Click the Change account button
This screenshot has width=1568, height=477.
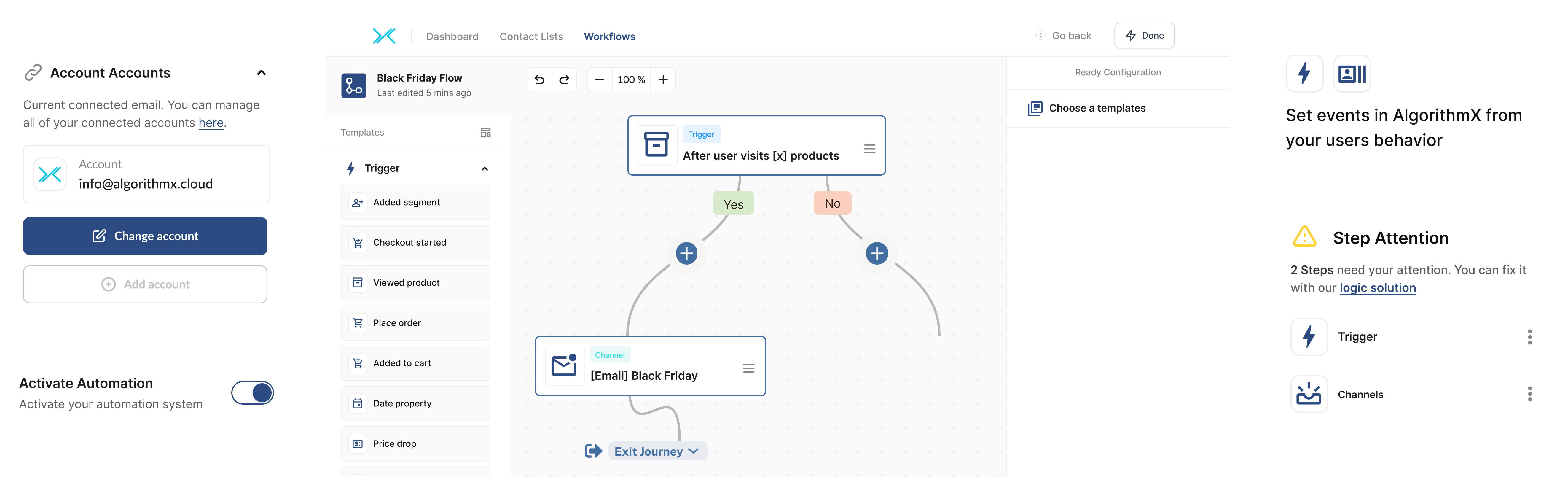[145, 236]
